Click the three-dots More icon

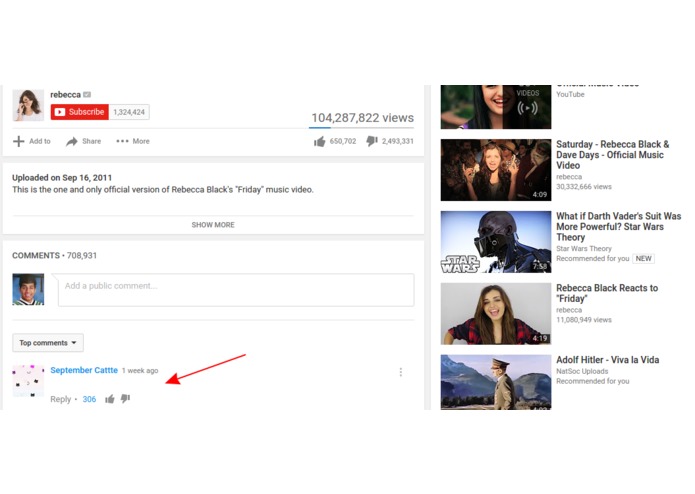pos(122,141)
